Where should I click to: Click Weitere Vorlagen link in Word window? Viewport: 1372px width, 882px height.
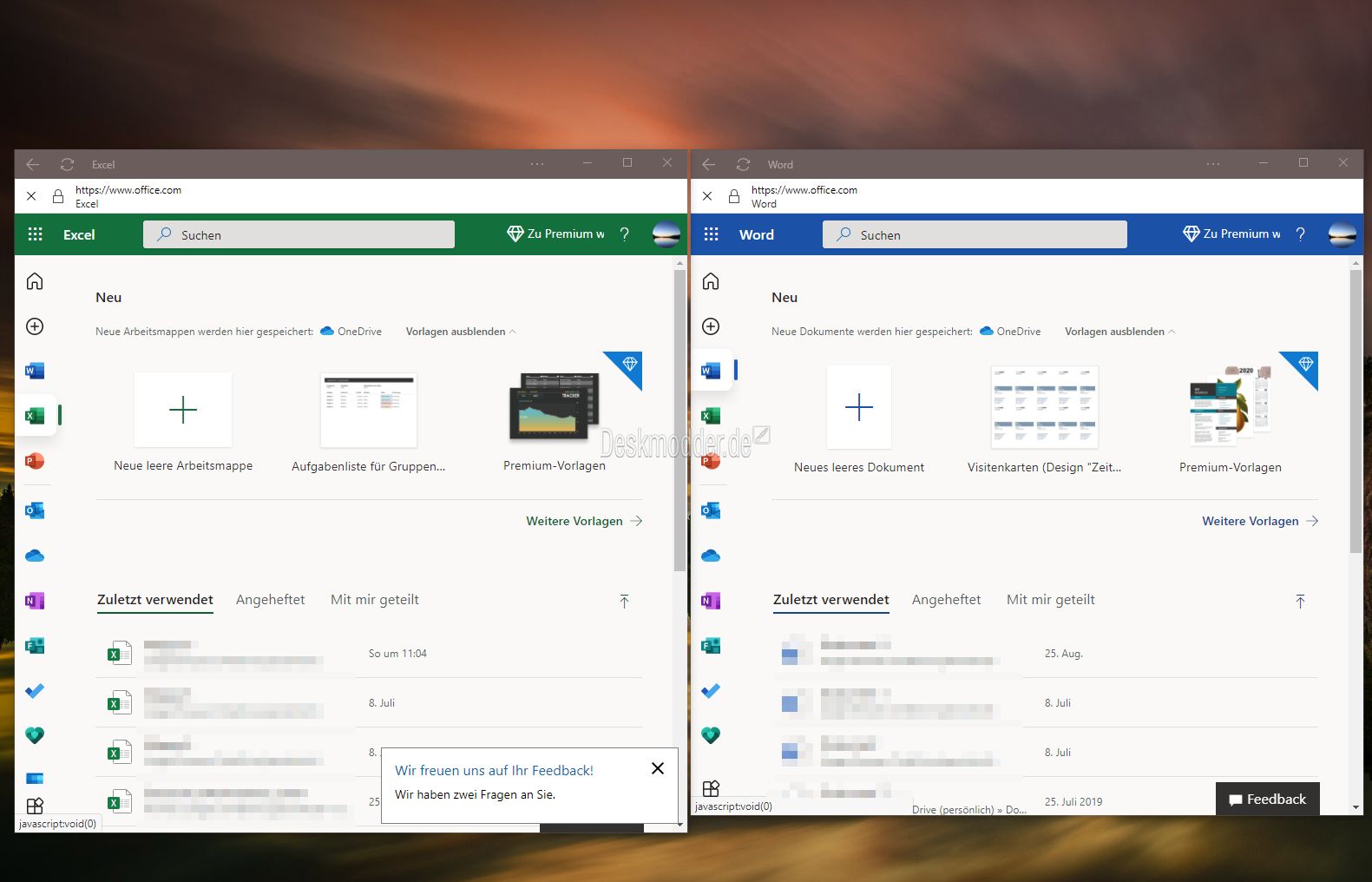(1260, 521)
